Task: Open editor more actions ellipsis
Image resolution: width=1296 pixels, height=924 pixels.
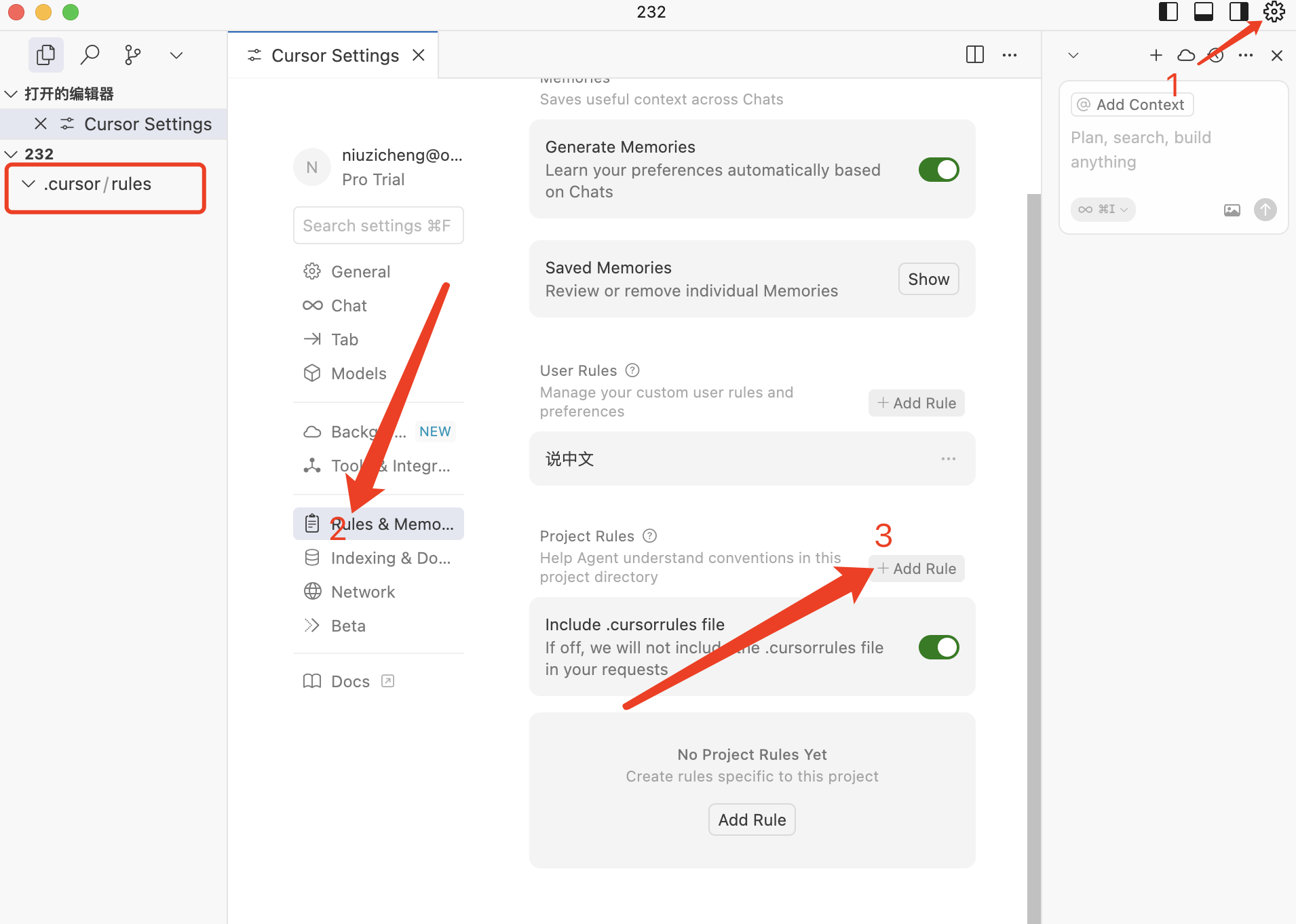Action: tap(1010, 55)
